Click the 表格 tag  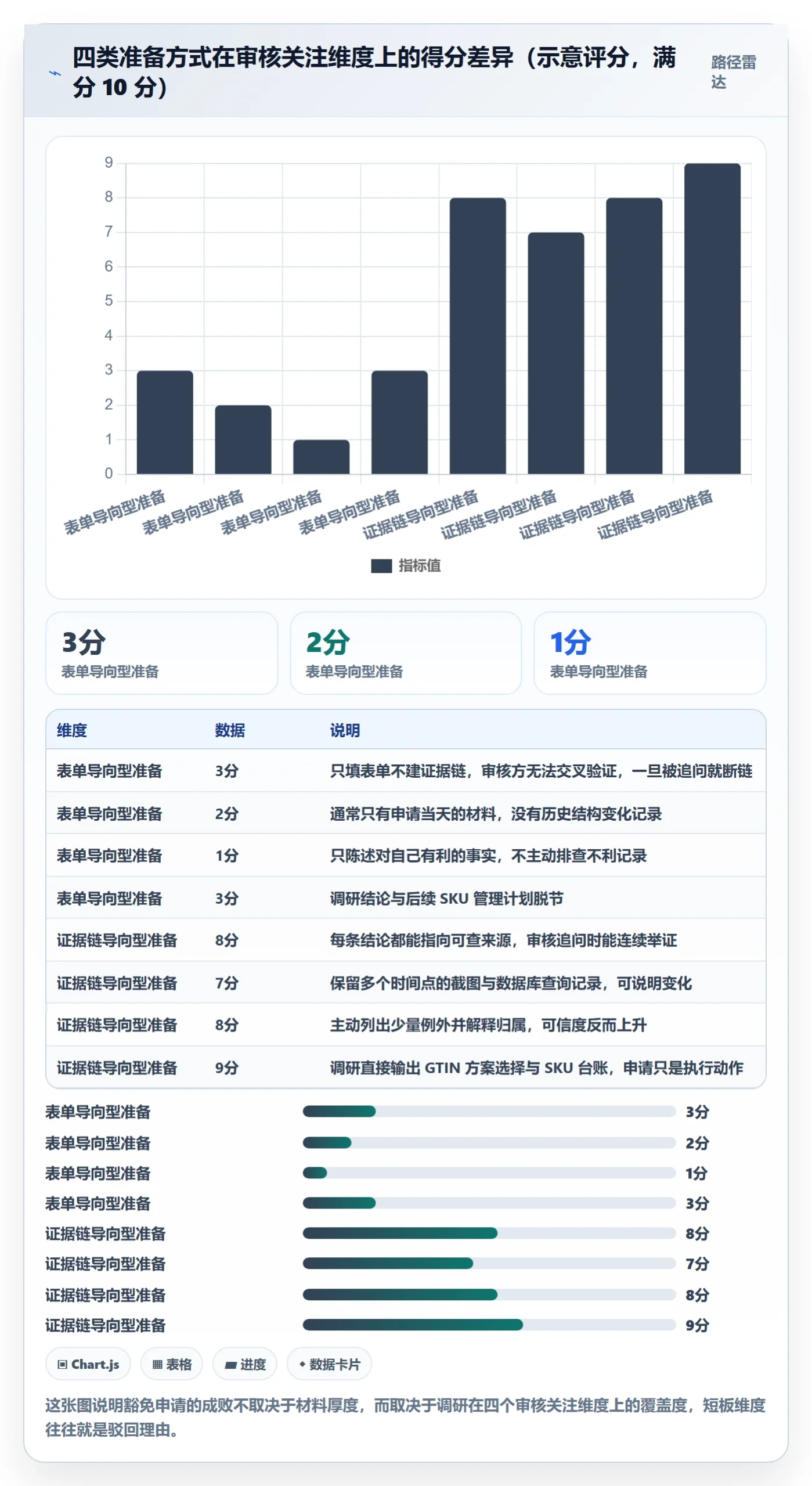(172, 1365)
